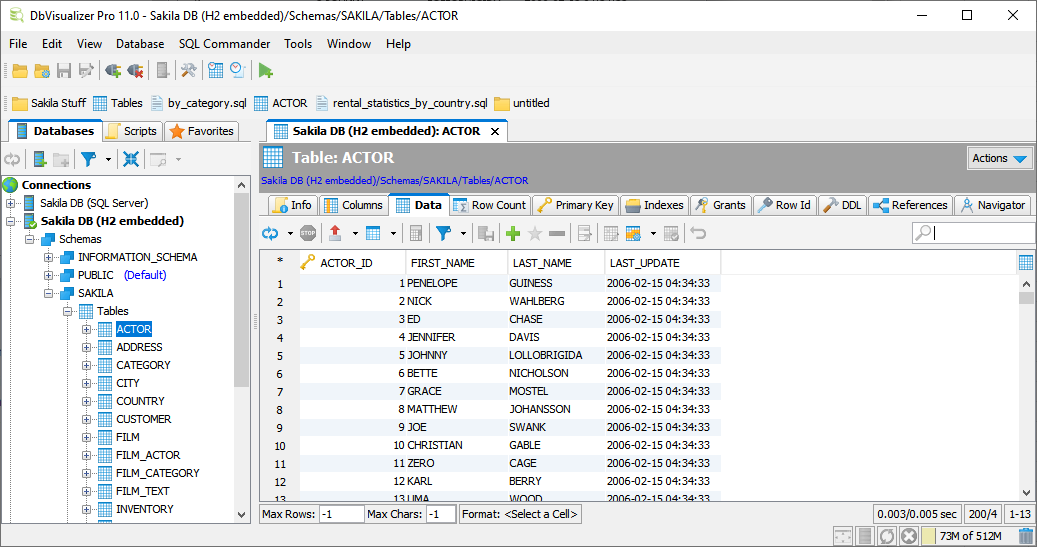
Task: Click the calculator icon in data toolbar
Action: [x=416, y=233]
